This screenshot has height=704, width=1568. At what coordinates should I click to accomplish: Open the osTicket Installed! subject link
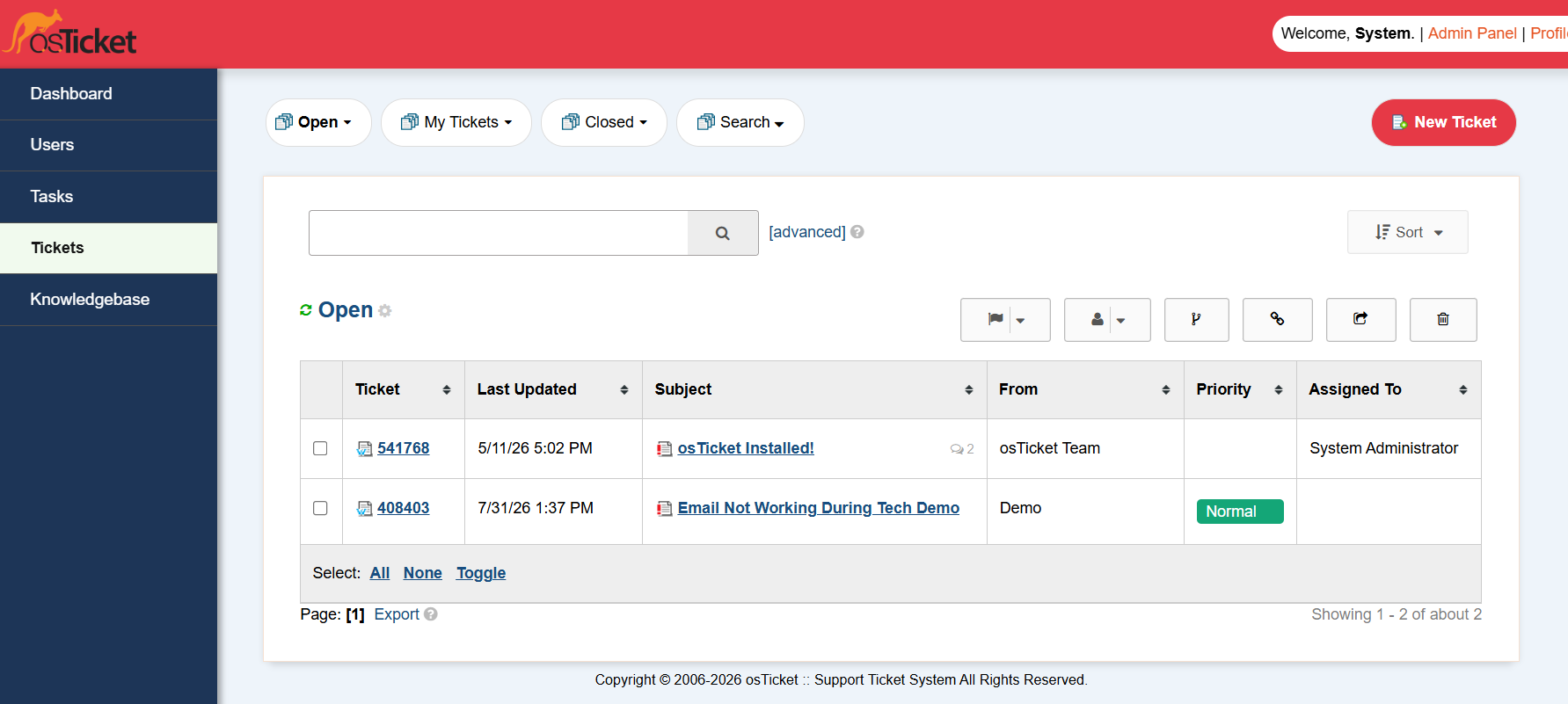(746, 448)
